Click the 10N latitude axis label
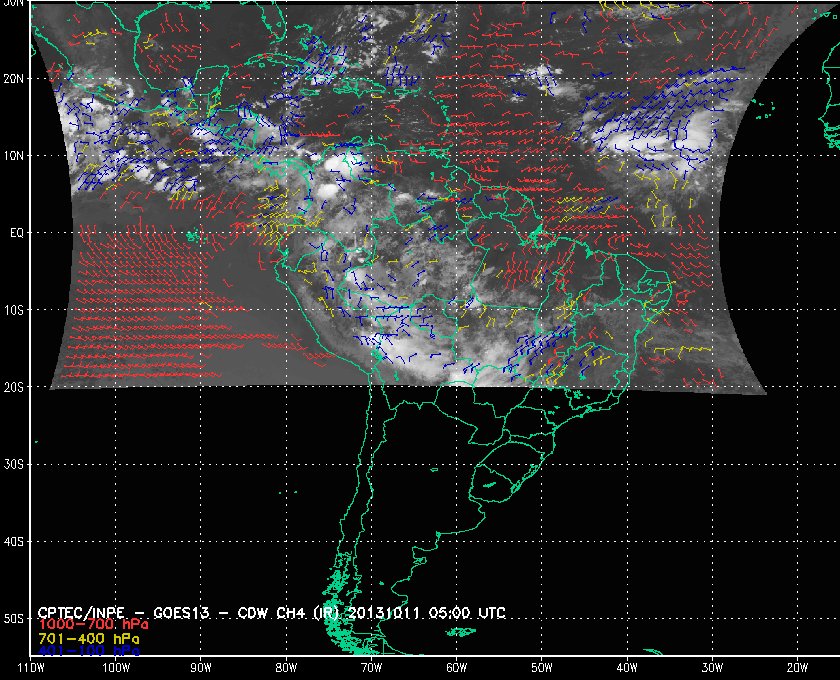 click(14, 155)
